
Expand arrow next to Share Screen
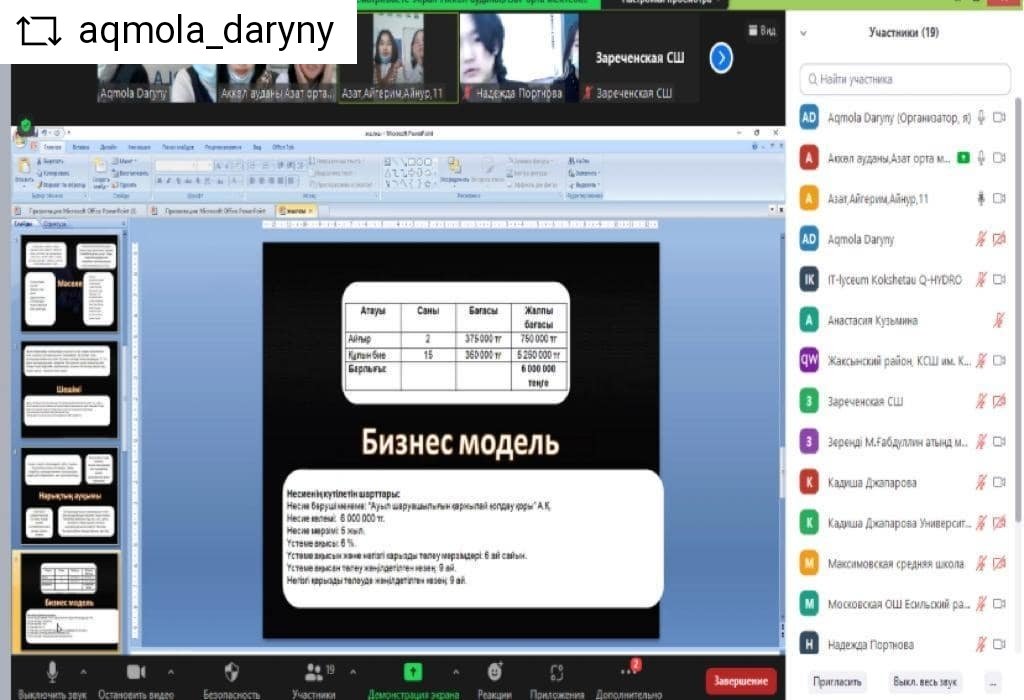click(456, 671)
